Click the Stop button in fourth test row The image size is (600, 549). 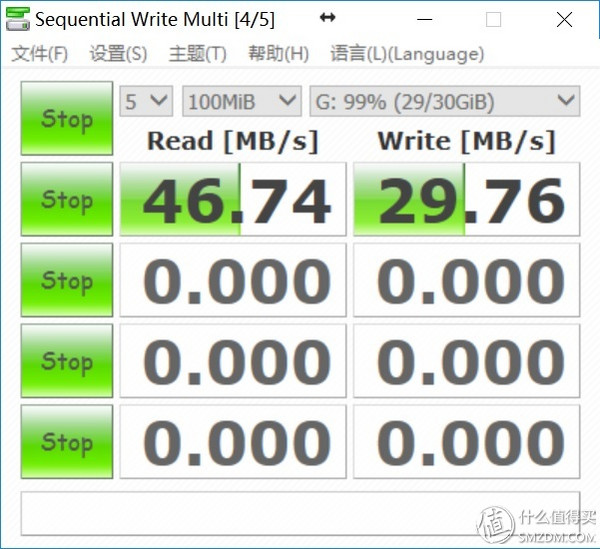point(67,361)
